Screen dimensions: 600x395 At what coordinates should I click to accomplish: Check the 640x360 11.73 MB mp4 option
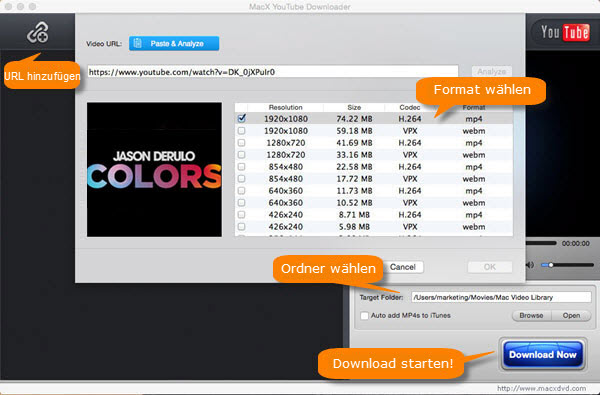tap(241, 191)
